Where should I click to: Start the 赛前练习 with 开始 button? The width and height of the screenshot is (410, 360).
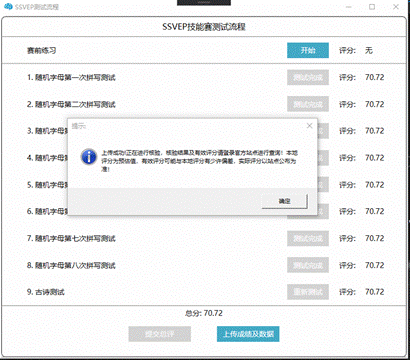click(308, 50)
